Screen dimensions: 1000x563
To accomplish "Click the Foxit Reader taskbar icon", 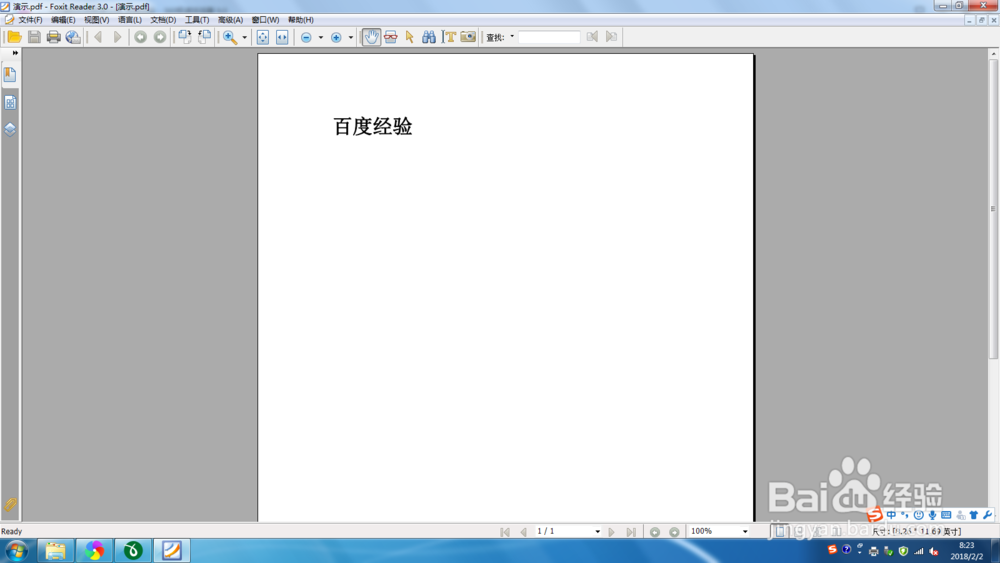I will click(x=172, y=550).
